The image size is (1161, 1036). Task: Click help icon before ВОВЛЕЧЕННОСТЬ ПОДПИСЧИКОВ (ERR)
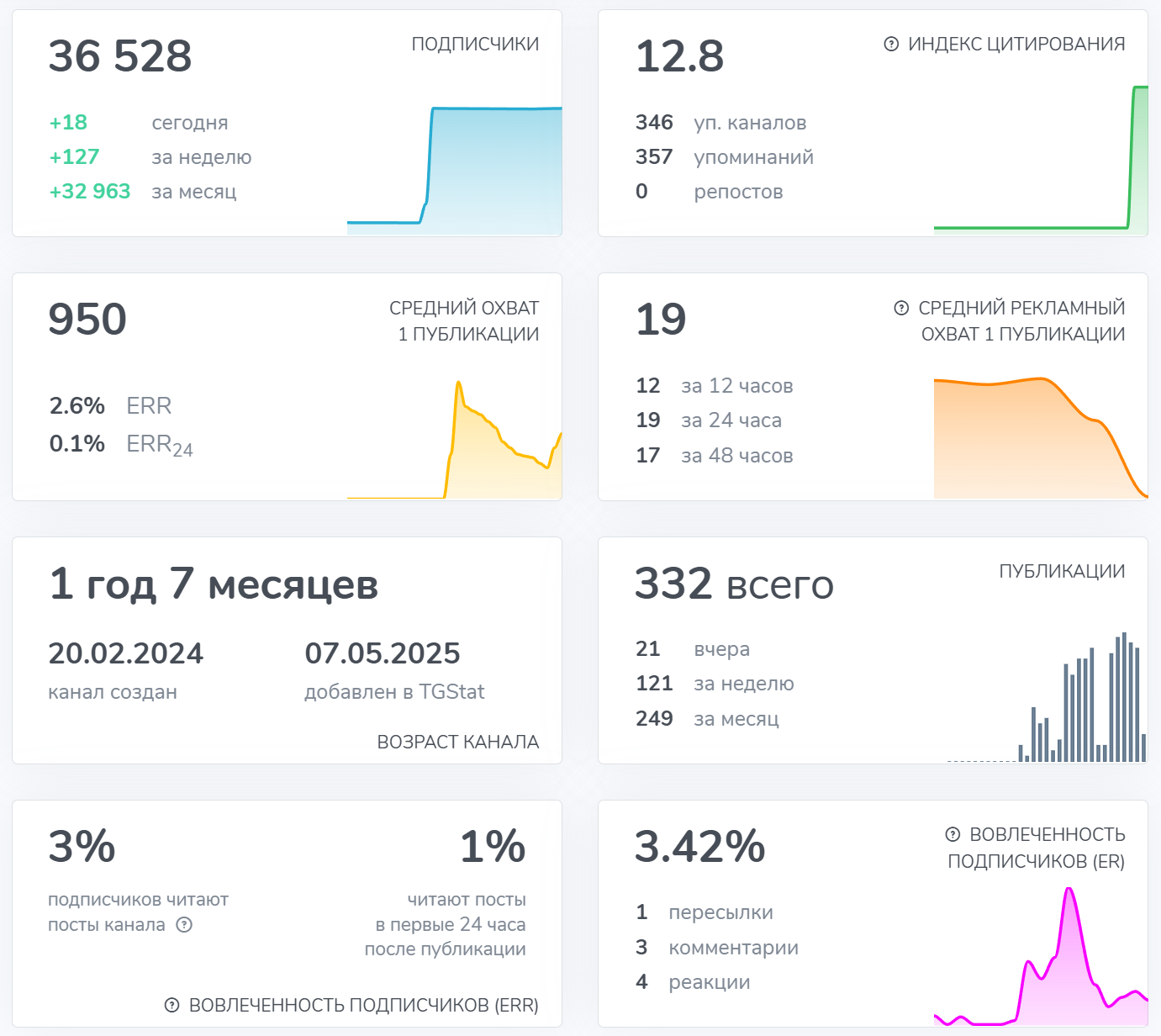pos(172,1005)
